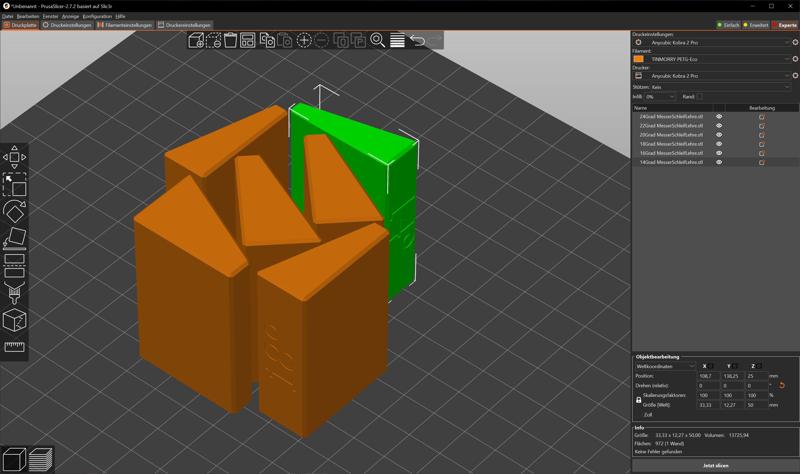Screen dimensions: 800x474
Task: Open the Bearbeiten menu
Action: point(28,16)
